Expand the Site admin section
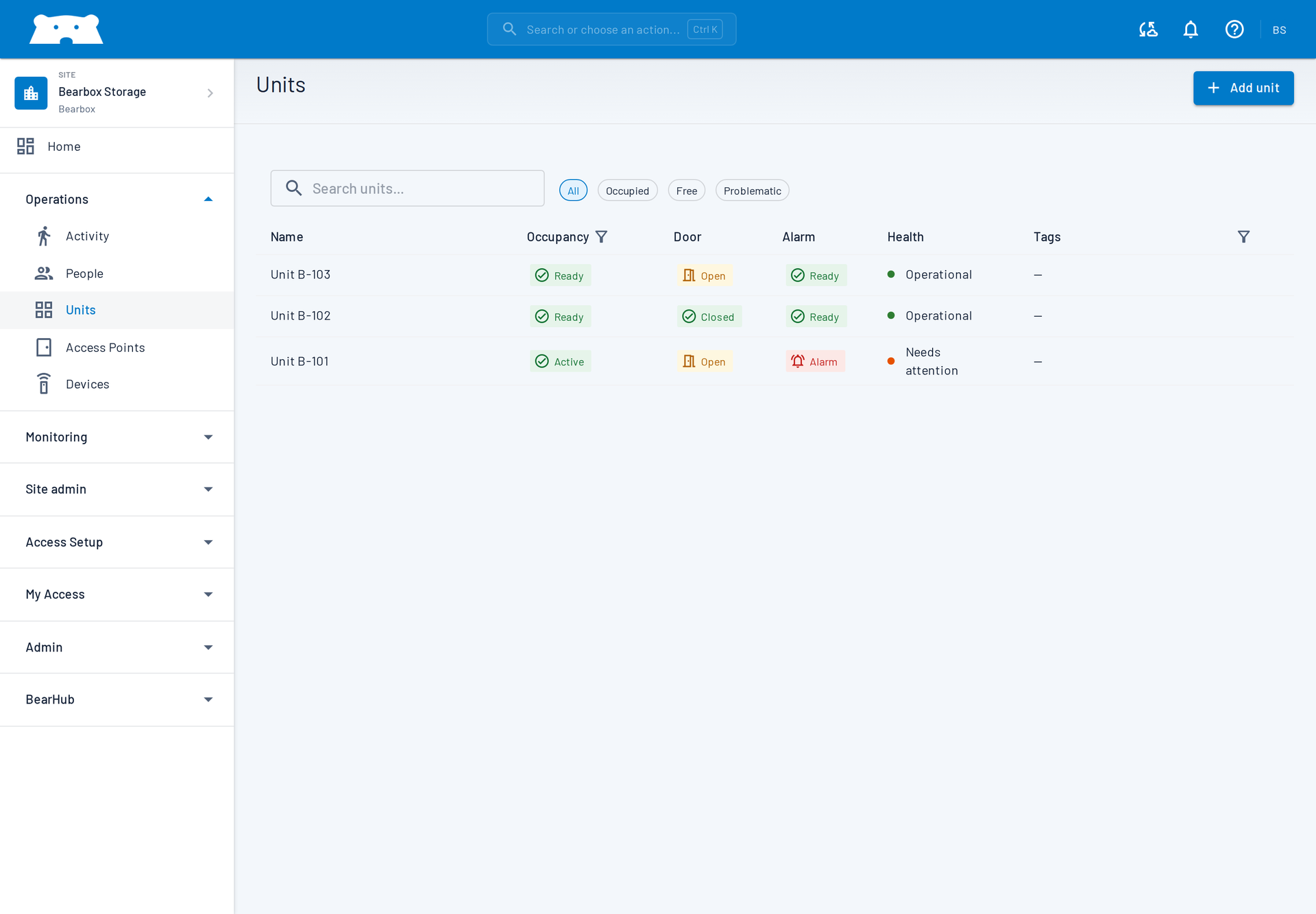This screenshot has width=1316, height=914. (117, 489)
